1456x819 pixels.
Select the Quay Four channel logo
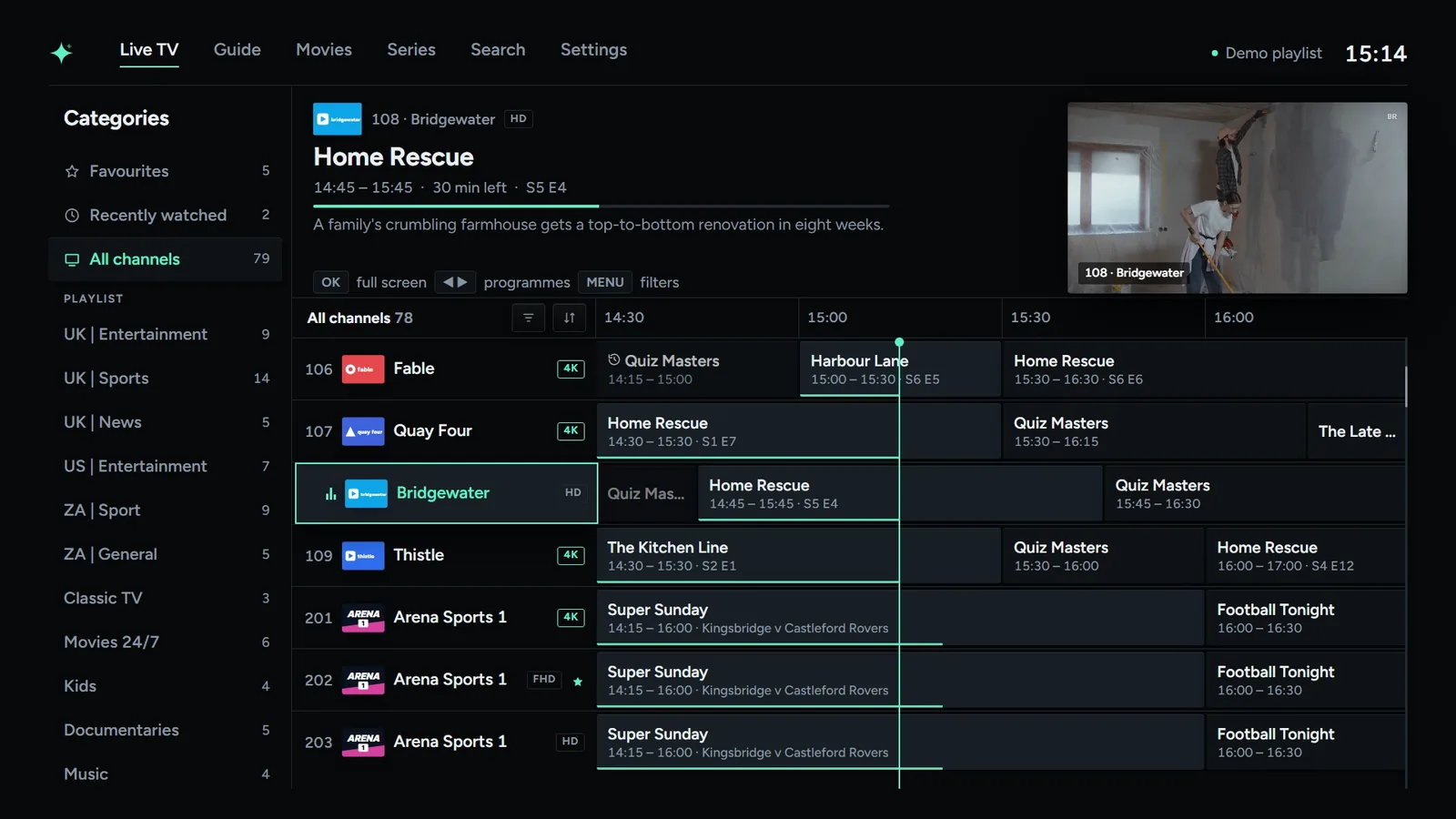pos(363,431)
